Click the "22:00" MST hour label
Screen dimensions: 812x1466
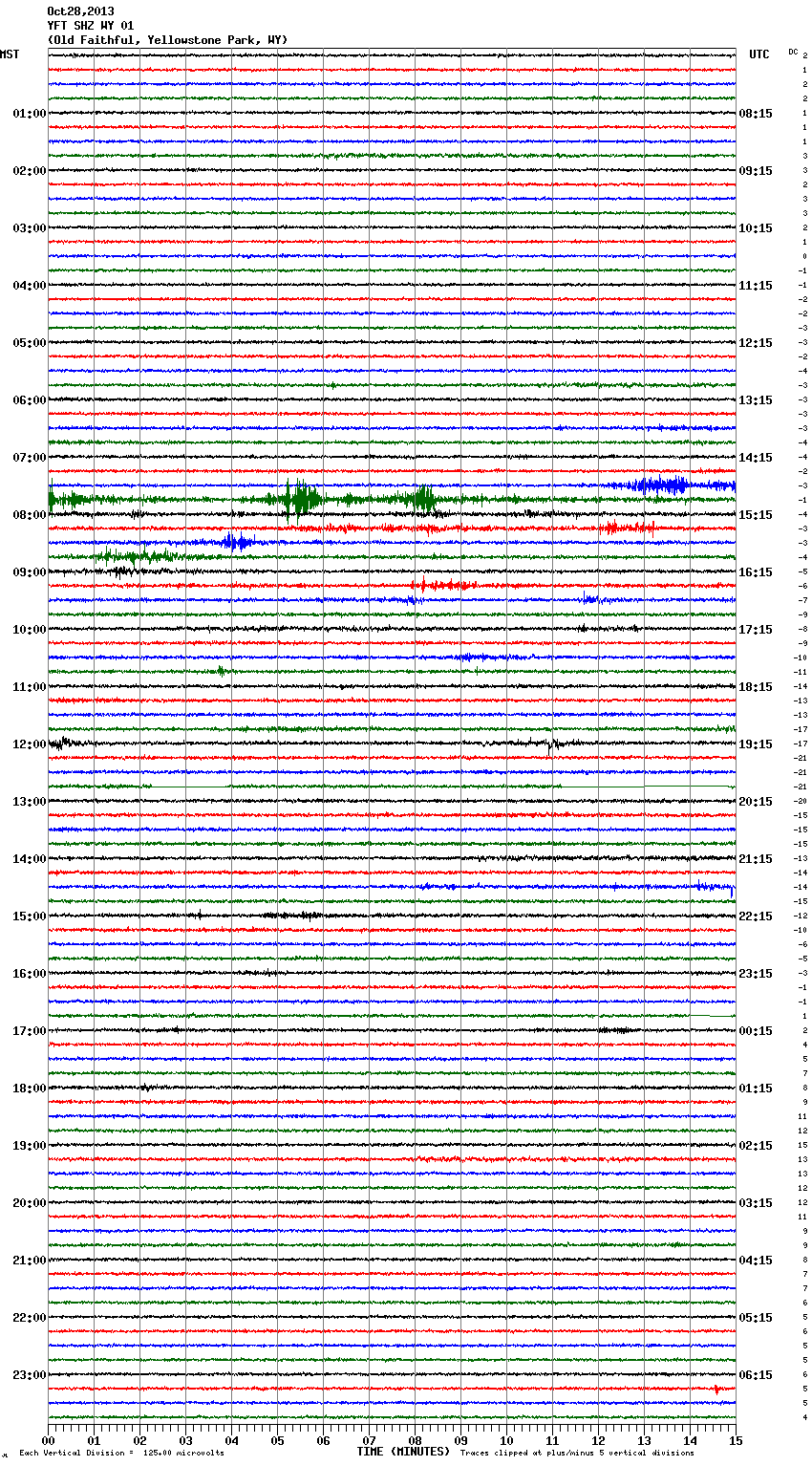coord(30,1318)
